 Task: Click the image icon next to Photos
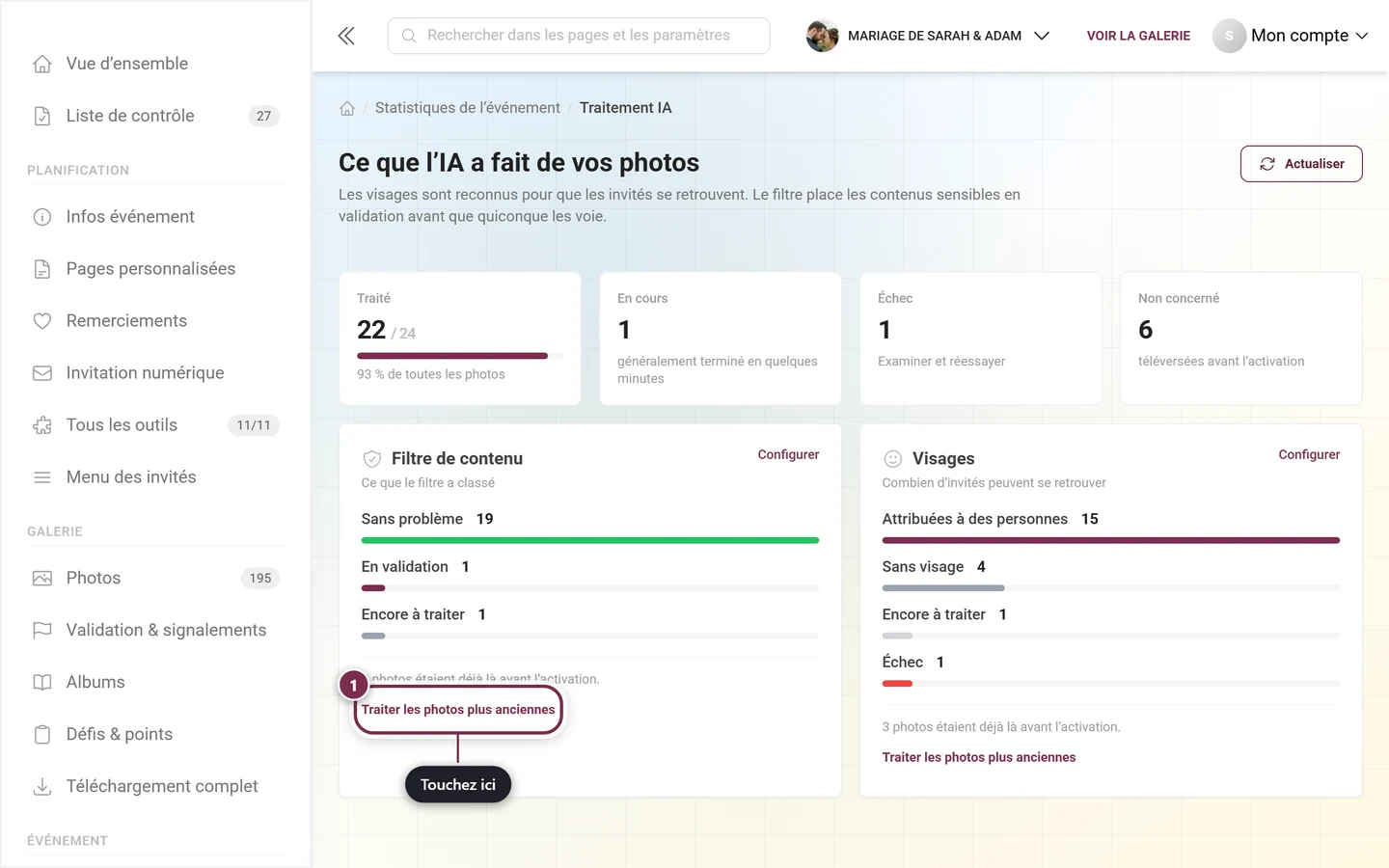click(42, 579)
